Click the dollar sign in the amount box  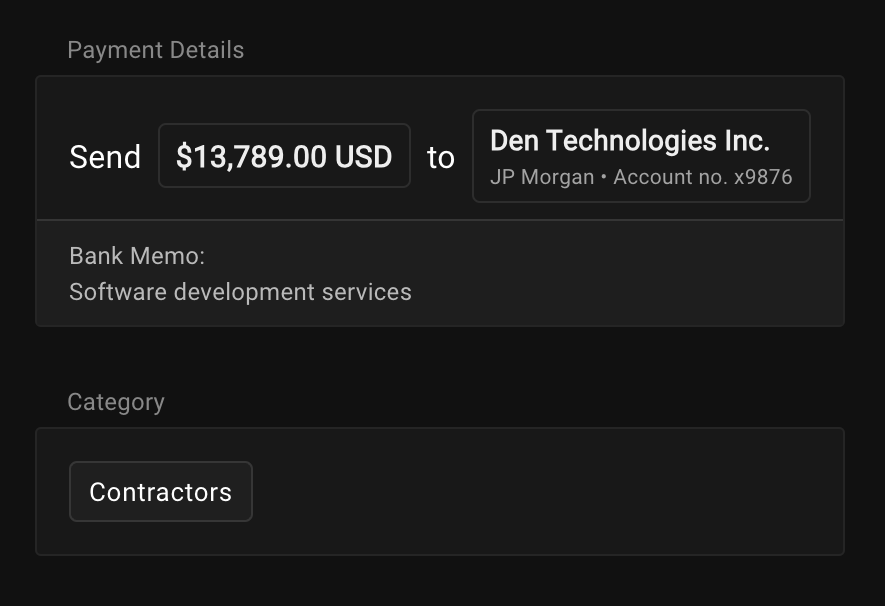[x=183, y=157]
